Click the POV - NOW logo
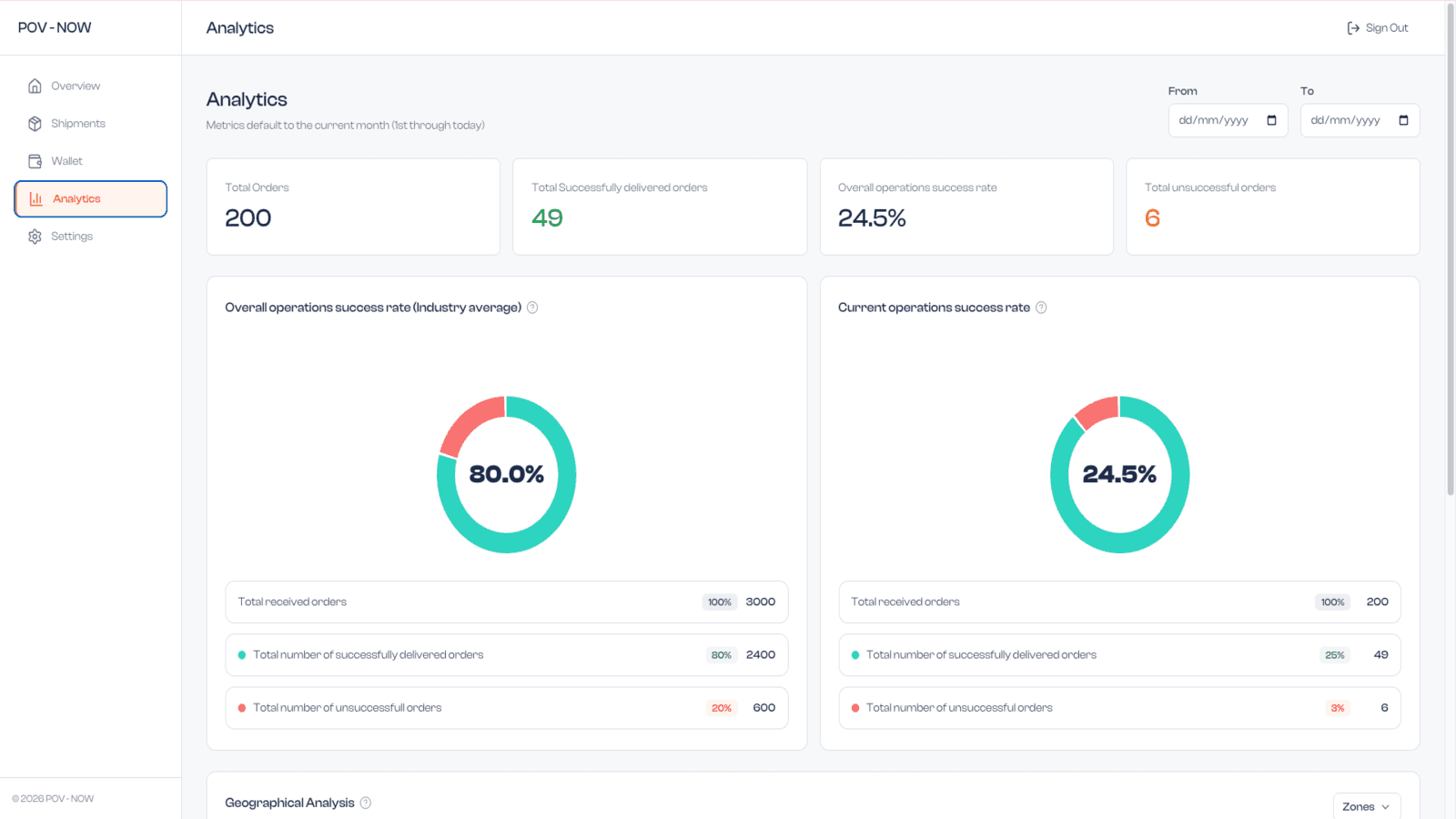Screen dimensions: 1456x819 [x=55, y=27]
